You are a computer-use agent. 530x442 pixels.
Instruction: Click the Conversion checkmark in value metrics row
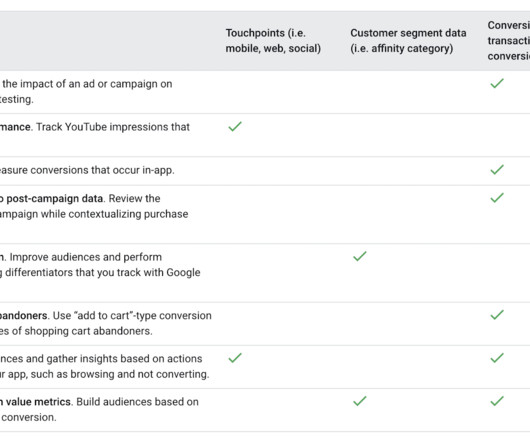497,401
